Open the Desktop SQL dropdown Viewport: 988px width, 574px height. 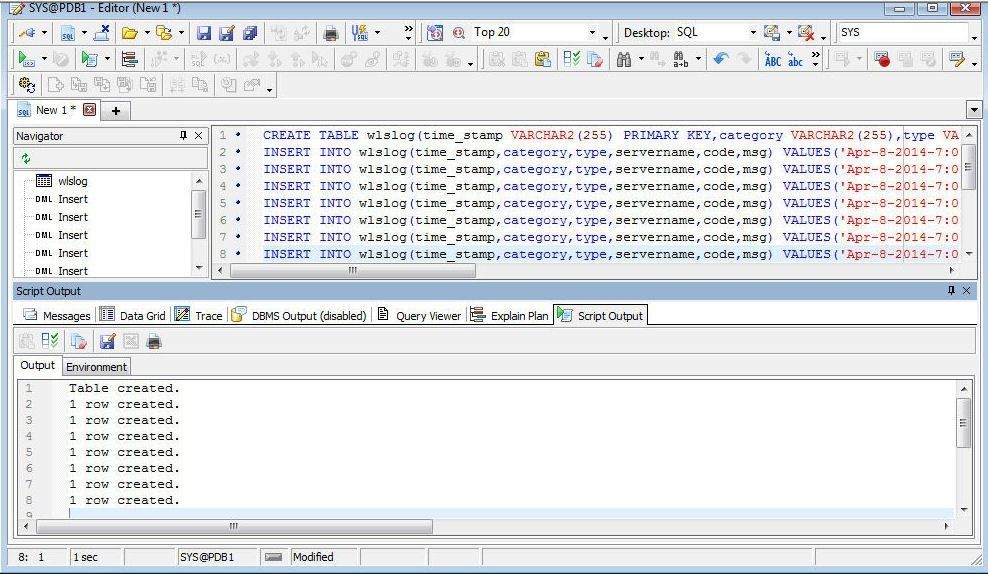[753, 33]
